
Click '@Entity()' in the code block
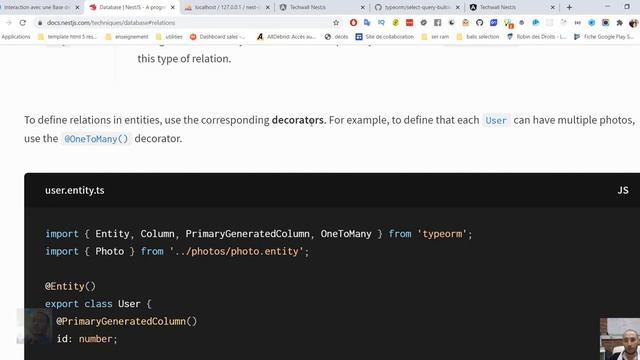[x=70, y=286]
